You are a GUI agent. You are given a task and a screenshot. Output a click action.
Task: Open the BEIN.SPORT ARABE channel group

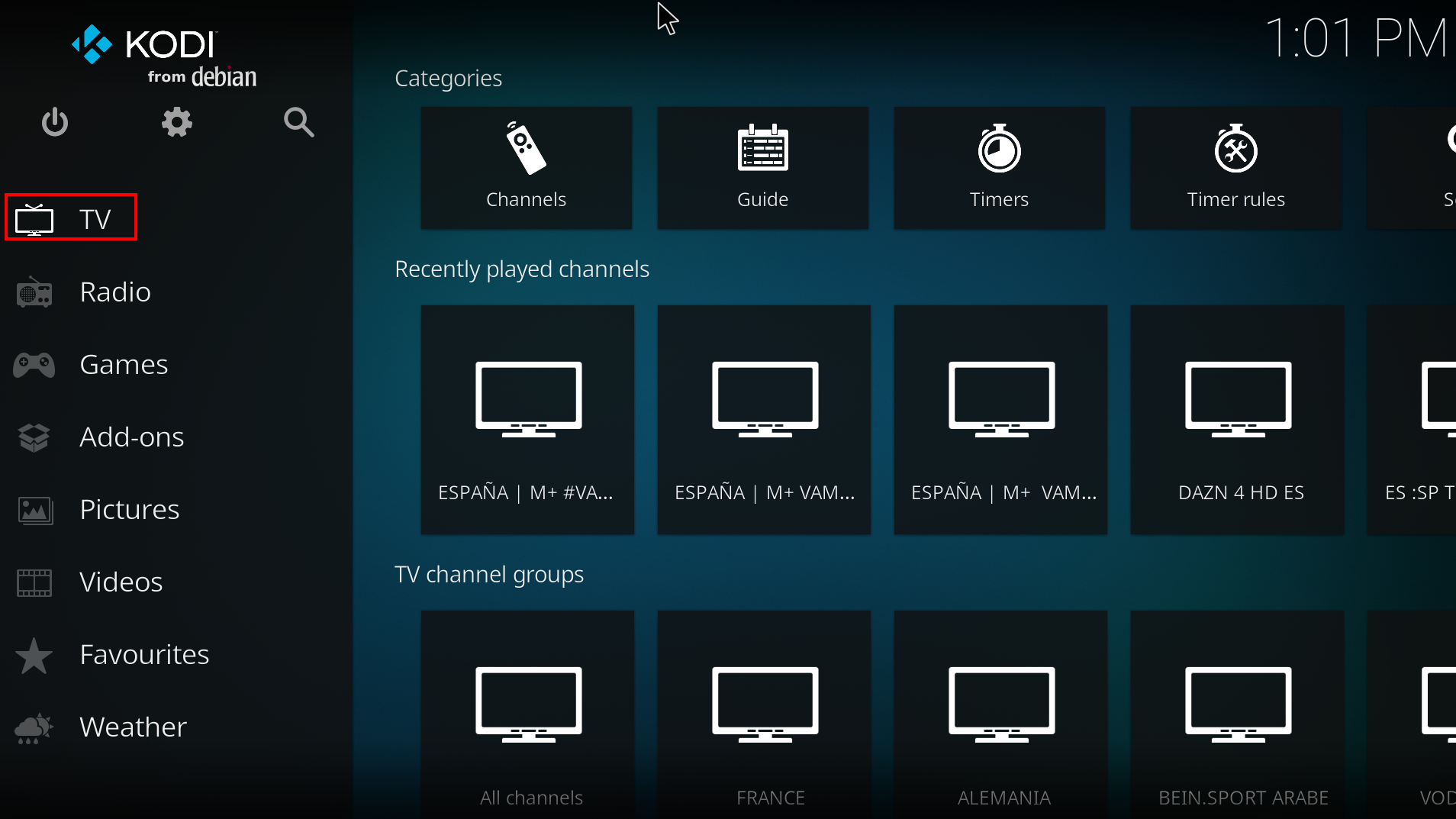[x=1237, y=714]
